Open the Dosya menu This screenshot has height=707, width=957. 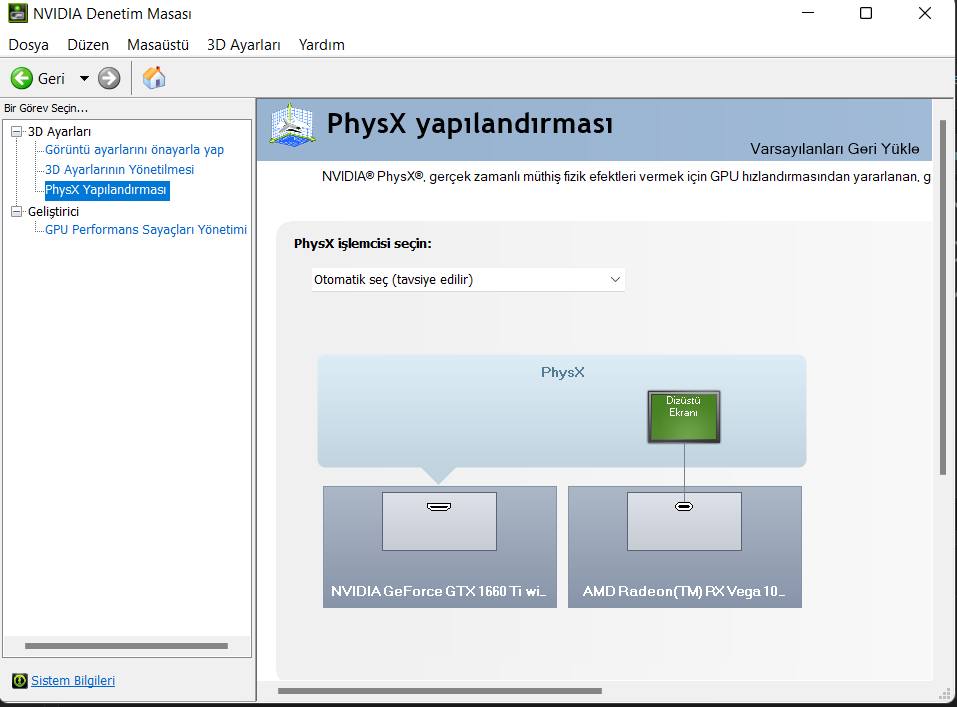click(x=29, y=45)
